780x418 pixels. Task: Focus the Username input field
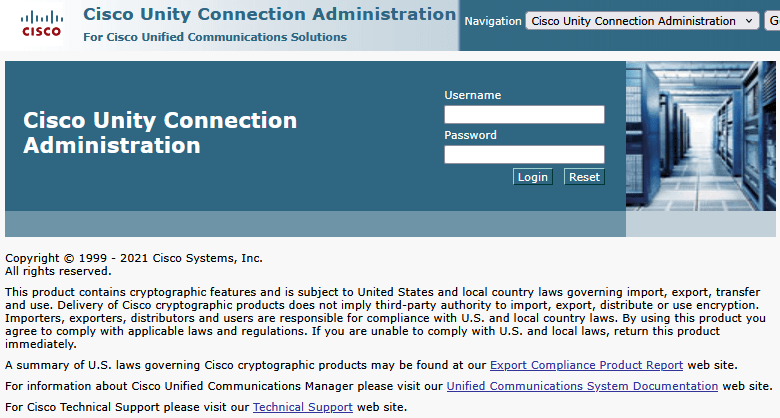click(524, 115)
